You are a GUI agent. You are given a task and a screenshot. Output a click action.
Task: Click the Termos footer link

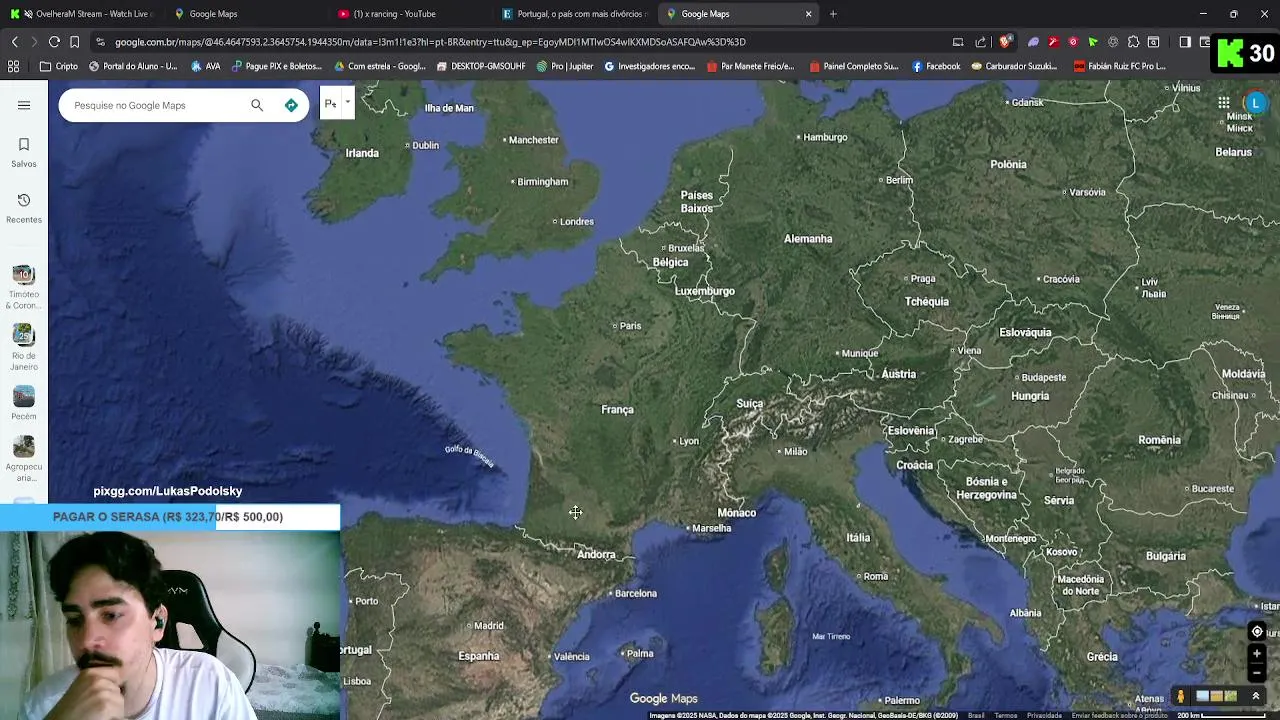click(1006, 715)
